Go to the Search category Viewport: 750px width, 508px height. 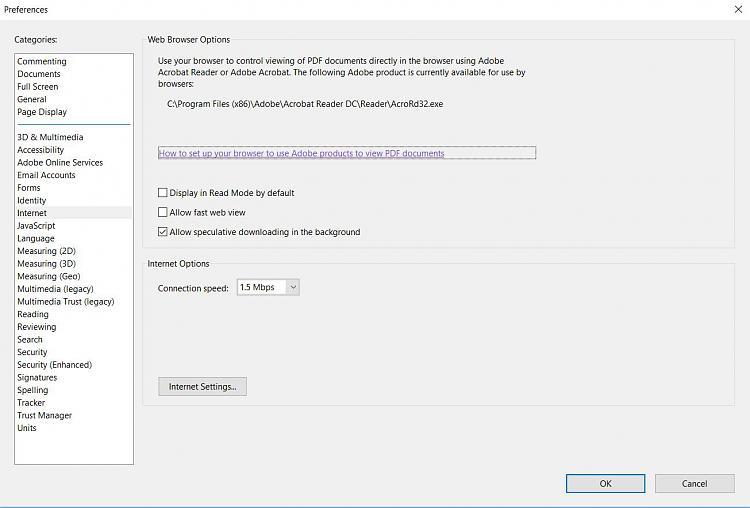point(30,340)
